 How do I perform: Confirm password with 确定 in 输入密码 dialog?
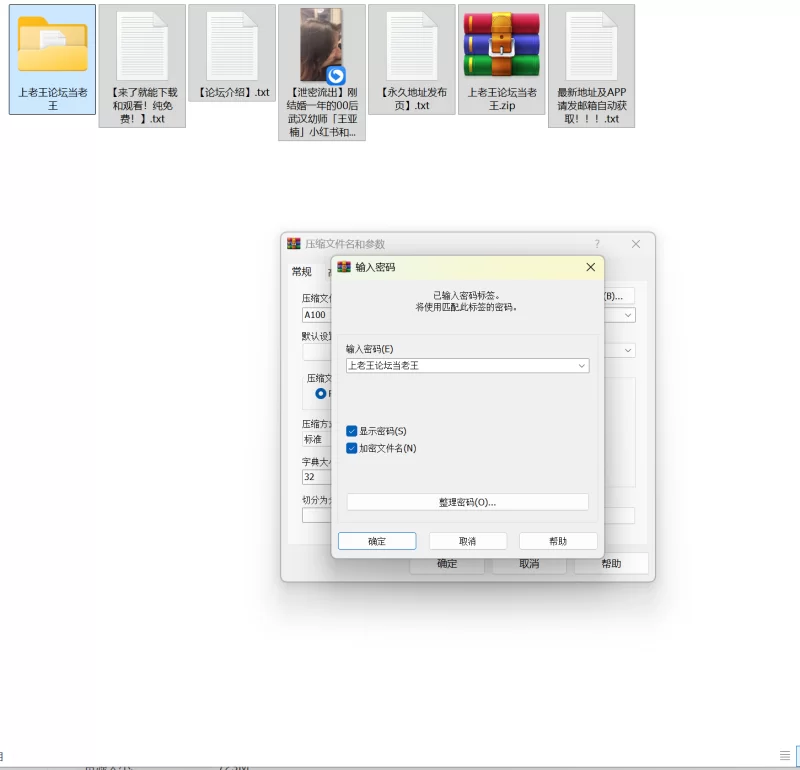[x=377, y=541]
